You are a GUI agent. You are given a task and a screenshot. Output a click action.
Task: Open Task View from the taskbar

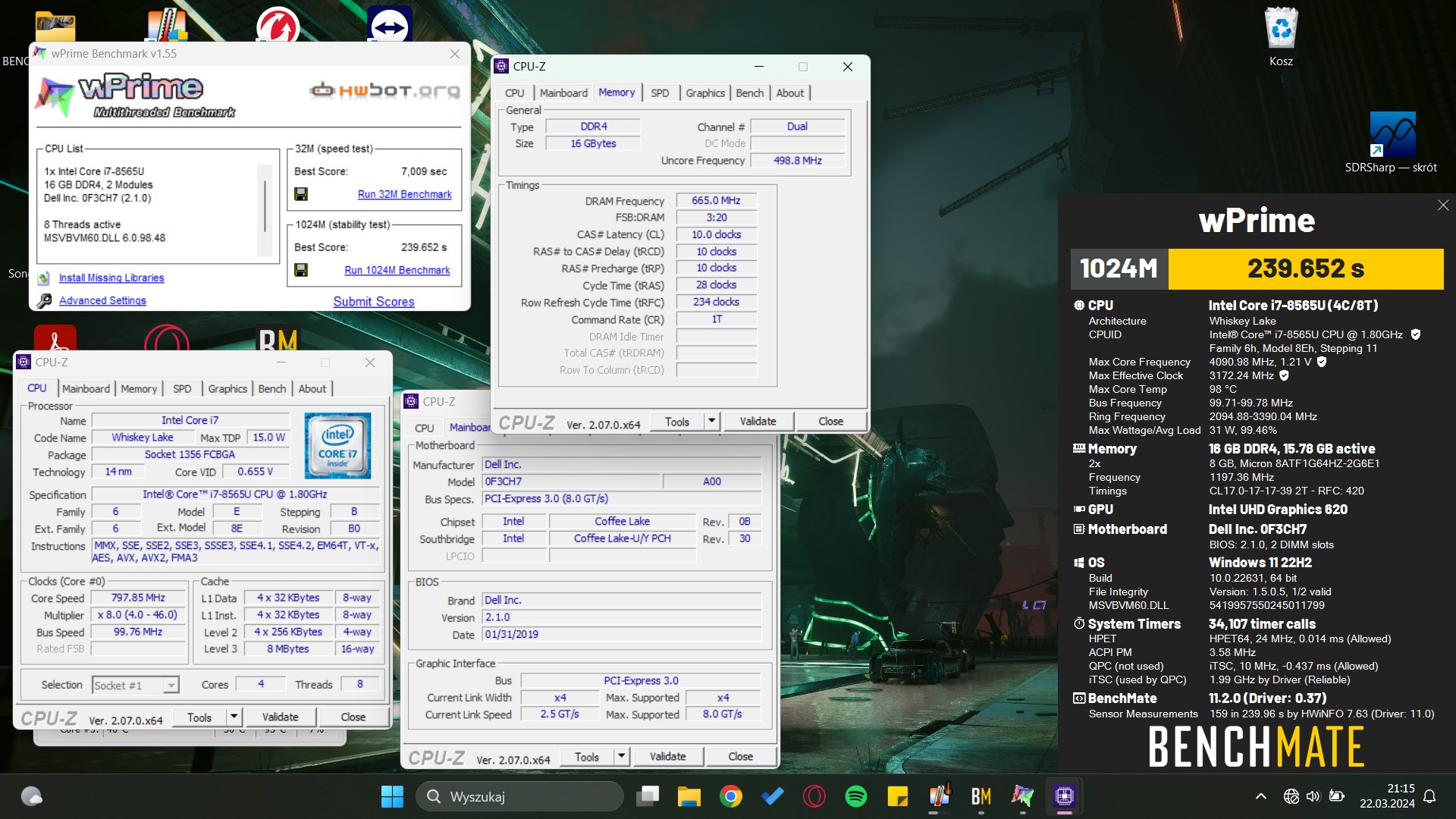pos(648,796)
